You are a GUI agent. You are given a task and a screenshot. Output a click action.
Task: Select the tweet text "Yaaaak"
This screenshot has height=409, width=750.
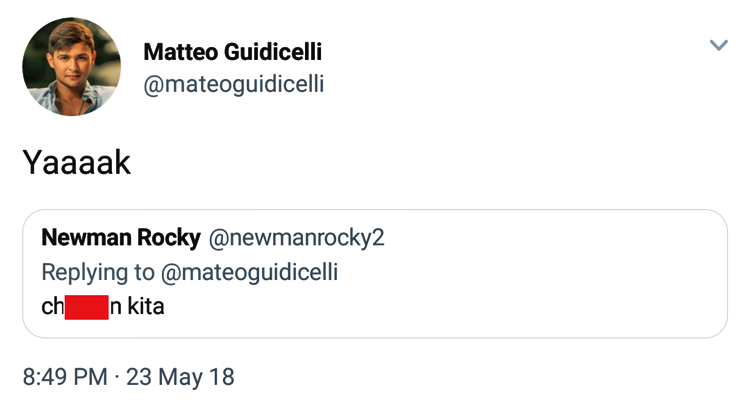77,162
